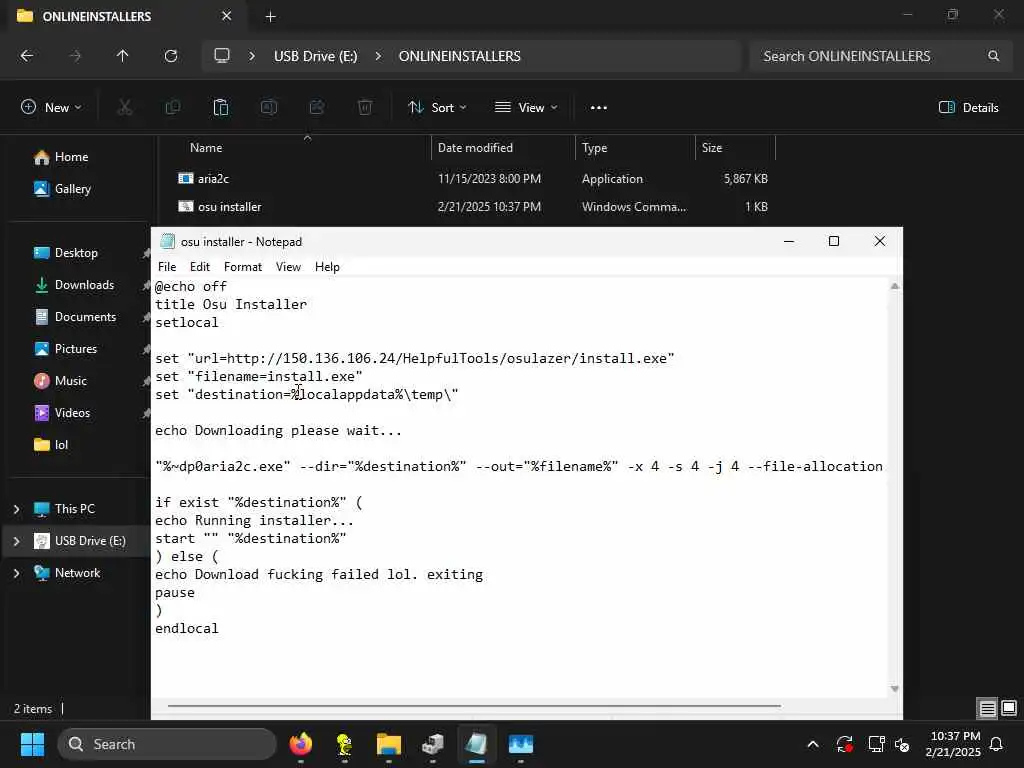Viewport: 1024px width, 768px height.
Task: Expand the This PC tree node
Action: click(16, 509)
